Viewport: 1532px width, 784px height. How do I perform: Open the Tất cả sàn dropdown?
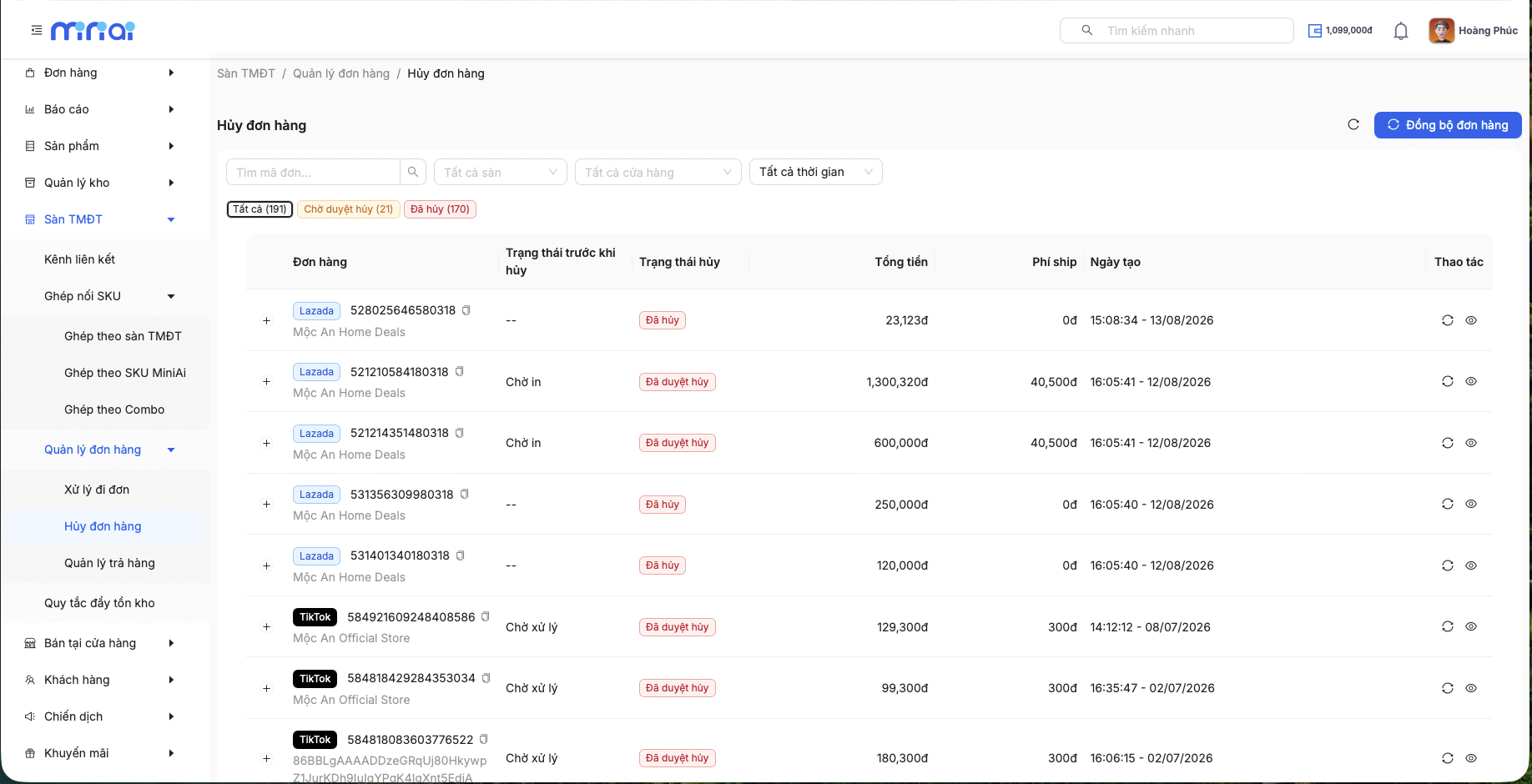pyautogui.click(x=501, y=172)
